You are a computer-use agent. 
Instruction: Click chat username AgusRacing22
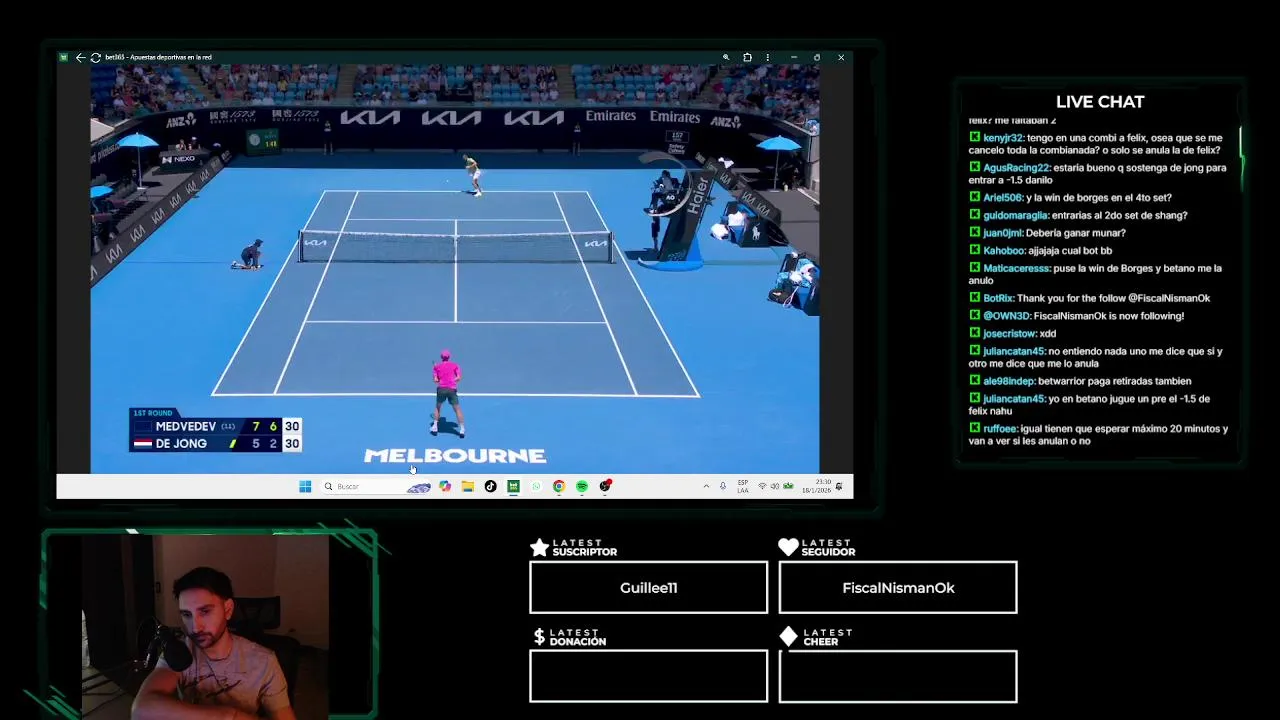pos(1016,168)
